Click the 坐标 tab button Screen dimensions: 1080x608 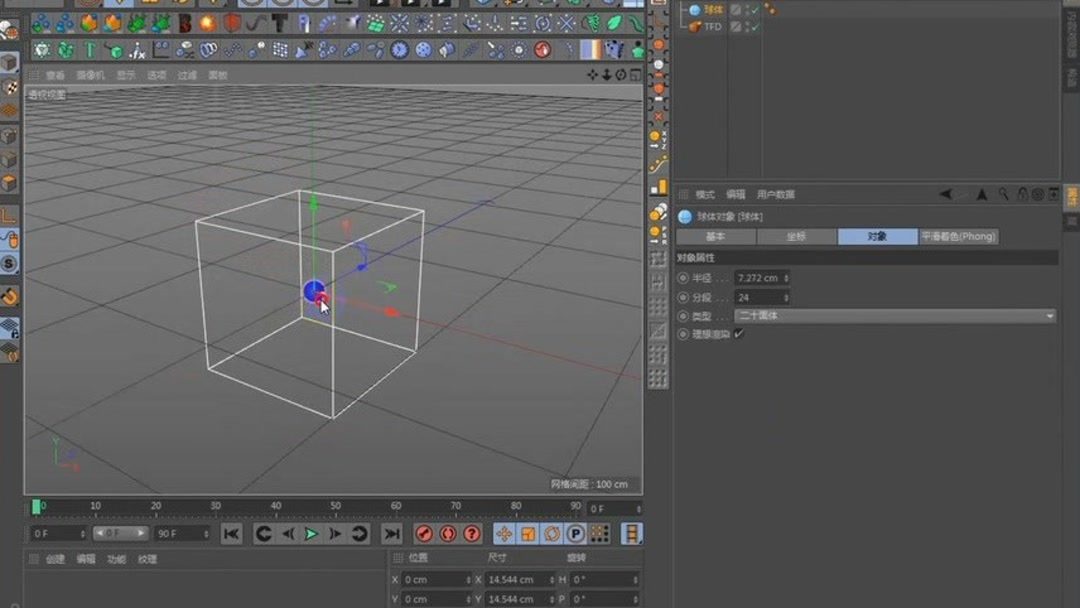[797, 236]
